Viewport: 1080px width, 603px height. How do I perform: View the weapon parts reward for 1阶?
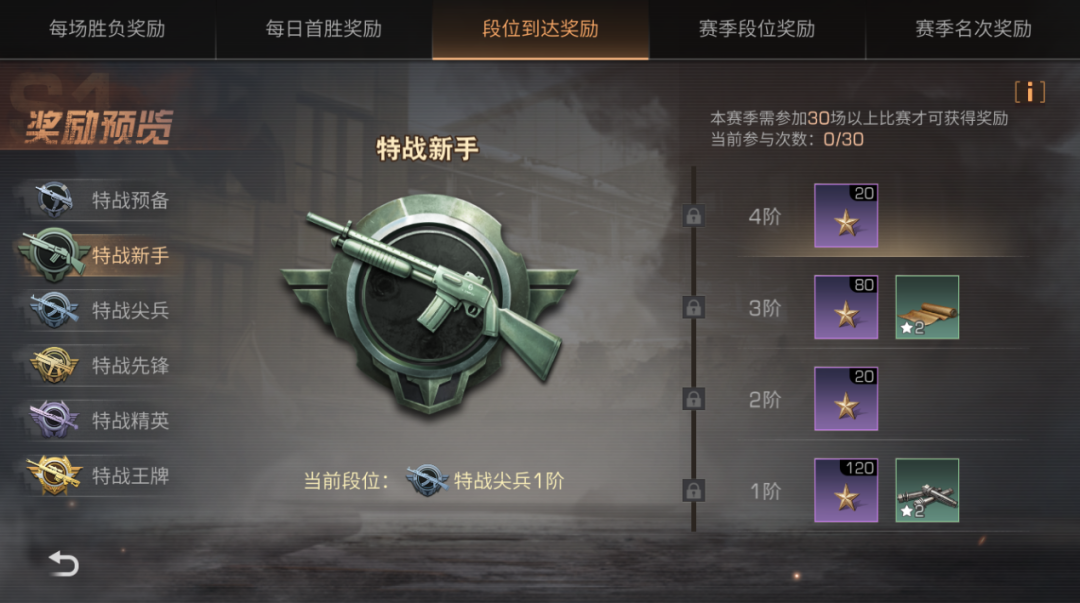927,490
